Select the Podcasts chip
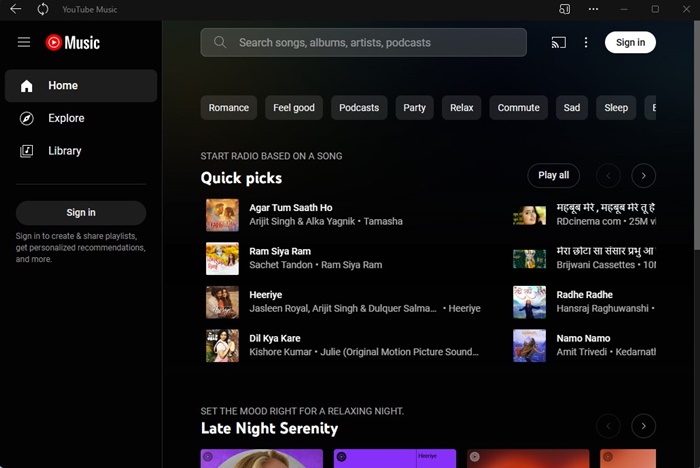This screenshot has height=468, width=700. click(x=359, y=108)
